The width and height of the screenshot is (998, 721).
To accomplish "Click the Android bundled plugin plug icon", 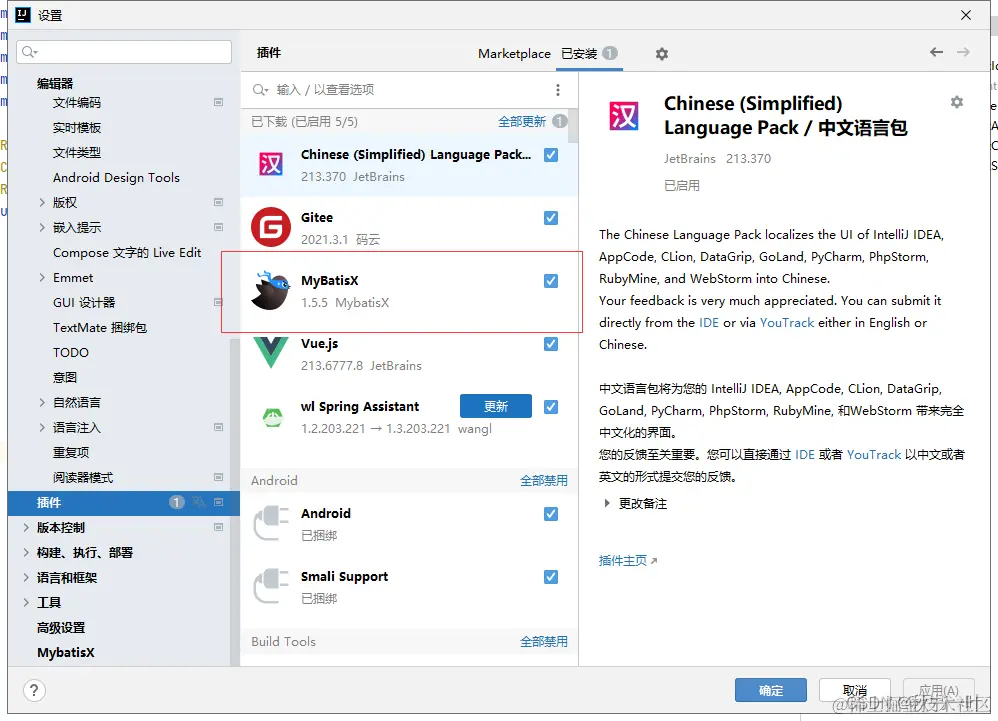I will coord(271,523).
